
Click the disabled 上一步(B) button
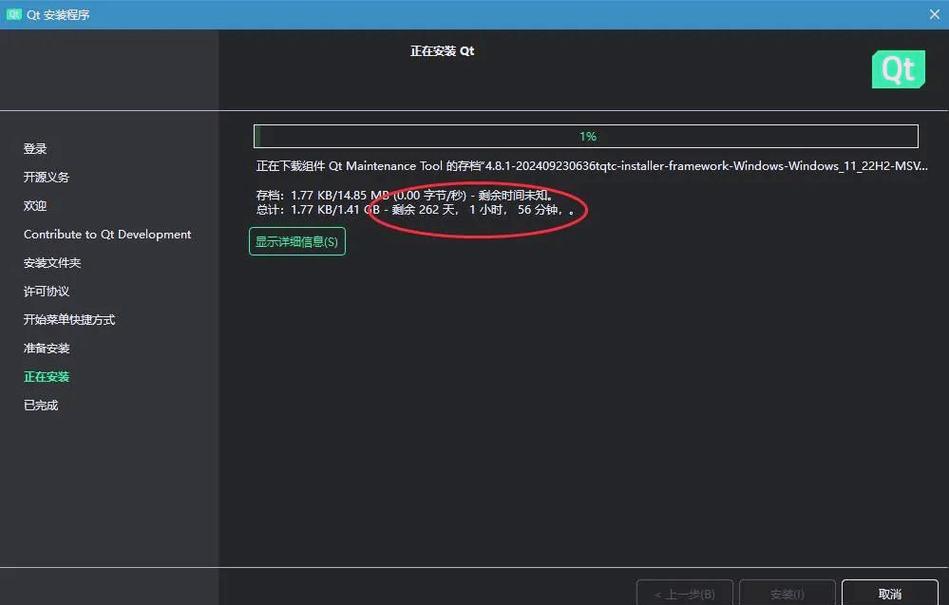[x=685, y=594]
